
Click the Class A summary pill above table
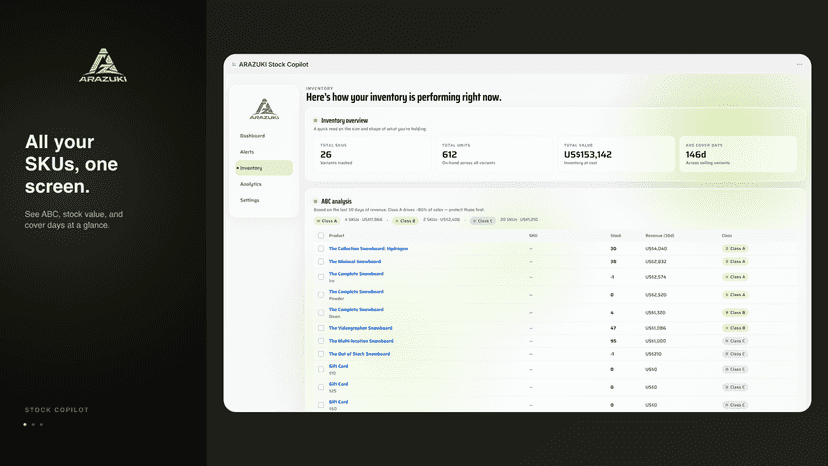[326, 221]
